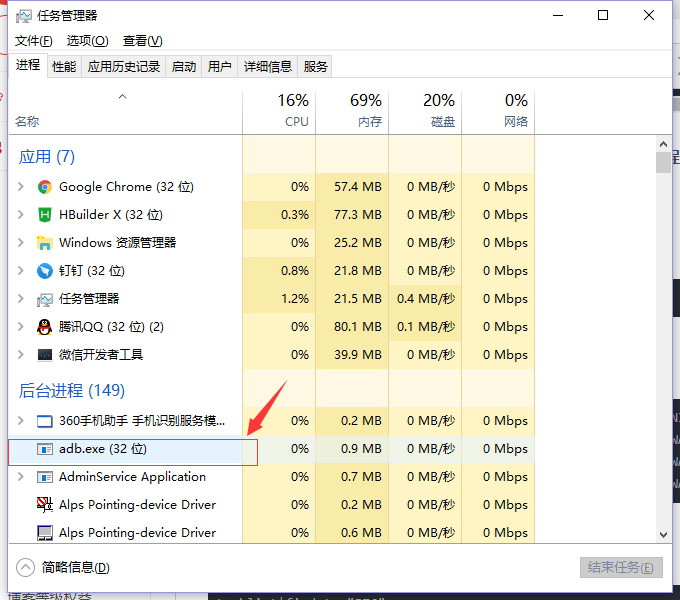
Task: Sort processes by the 磁盘 column
Action: pyautogui.click(x=425, y=112)
